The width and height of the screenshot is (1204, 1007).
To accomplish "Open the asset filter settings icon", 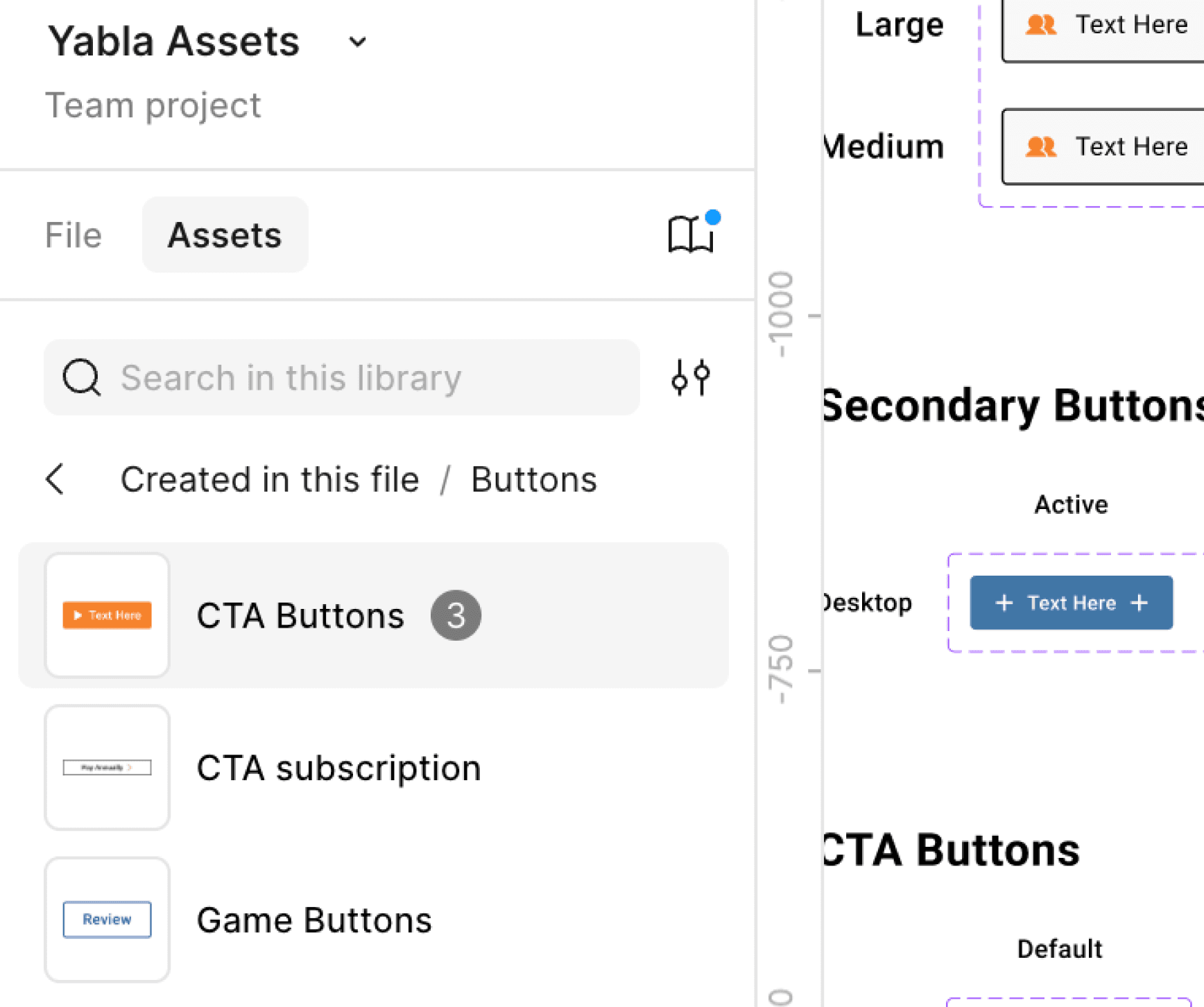I will (x=691, y=378).
